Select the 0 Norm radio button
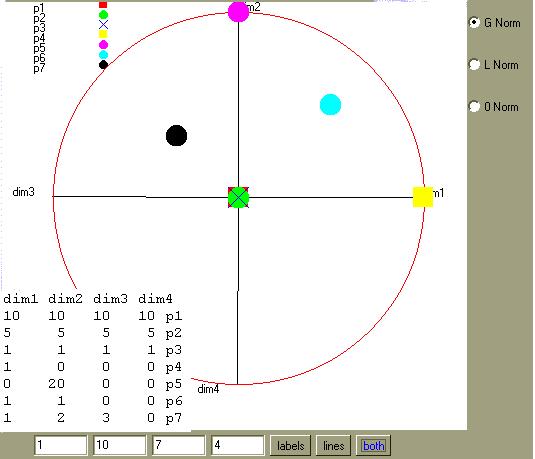Viewport: 535px width, 459px height. coord(474,106)
